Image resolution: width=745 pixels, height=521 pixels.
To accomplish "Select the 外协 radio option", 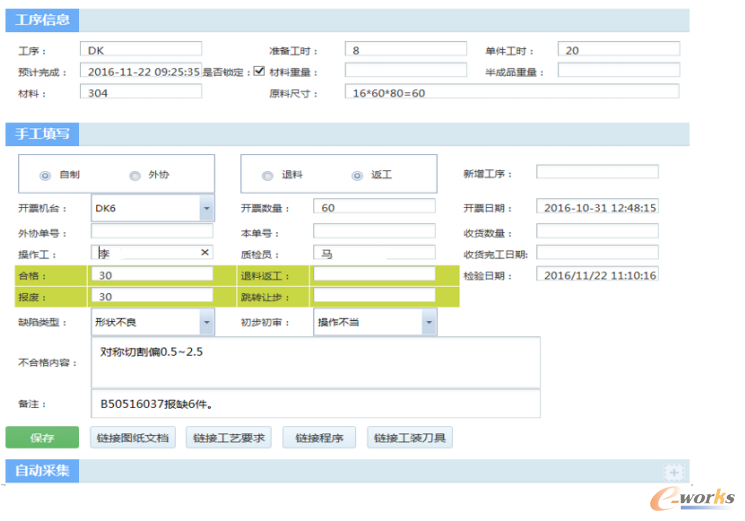I will [135, 176].
